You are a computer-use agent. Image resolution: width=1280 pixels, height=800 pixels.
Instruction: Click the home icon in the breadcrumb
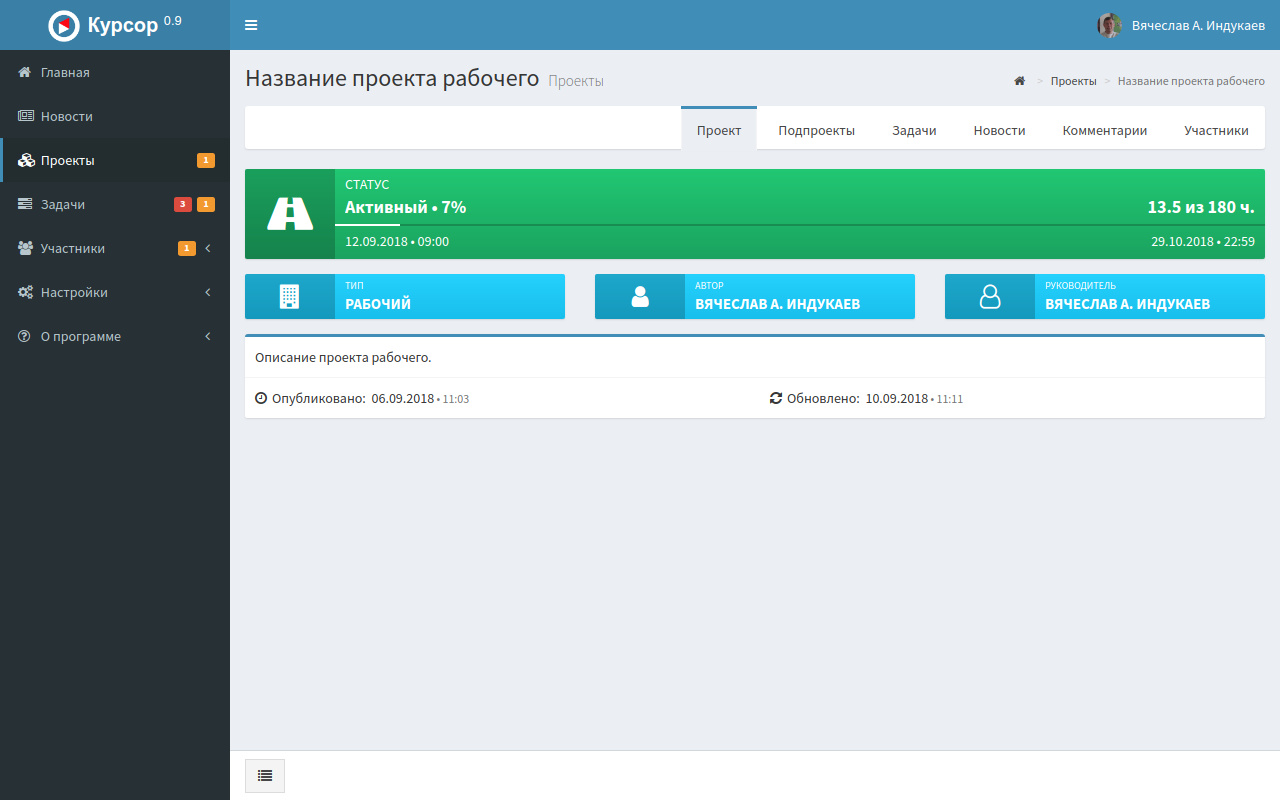[x=1019, y=81]
